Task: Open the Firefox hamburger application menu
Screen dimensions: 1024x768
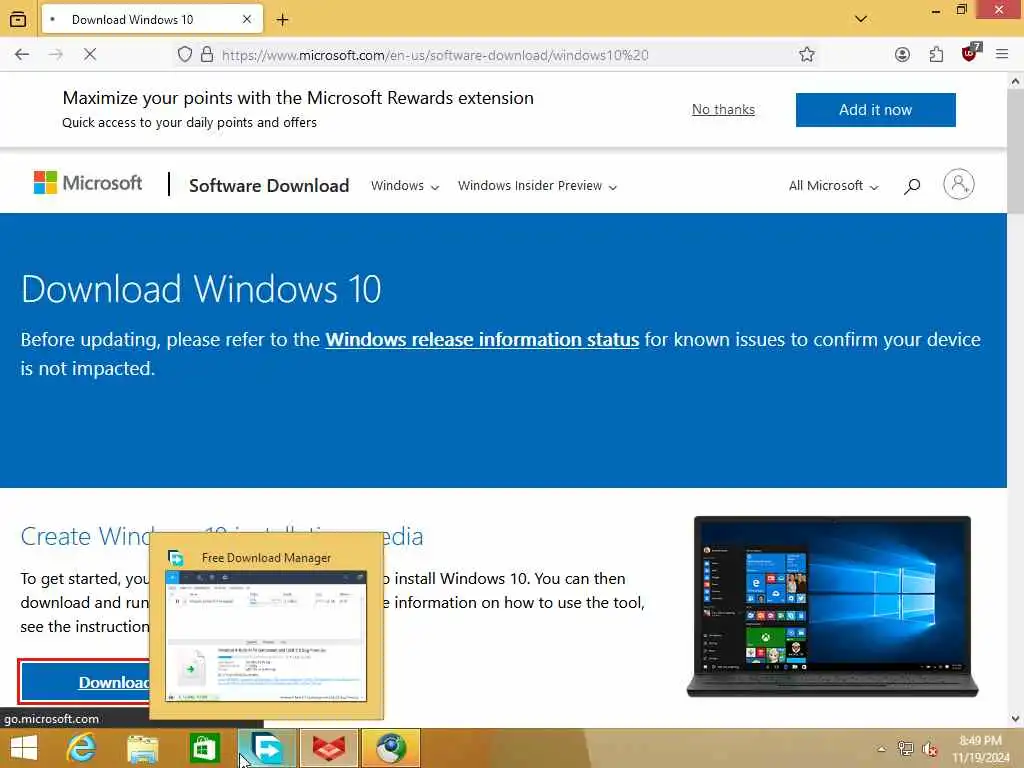Action: (1002, 55)
